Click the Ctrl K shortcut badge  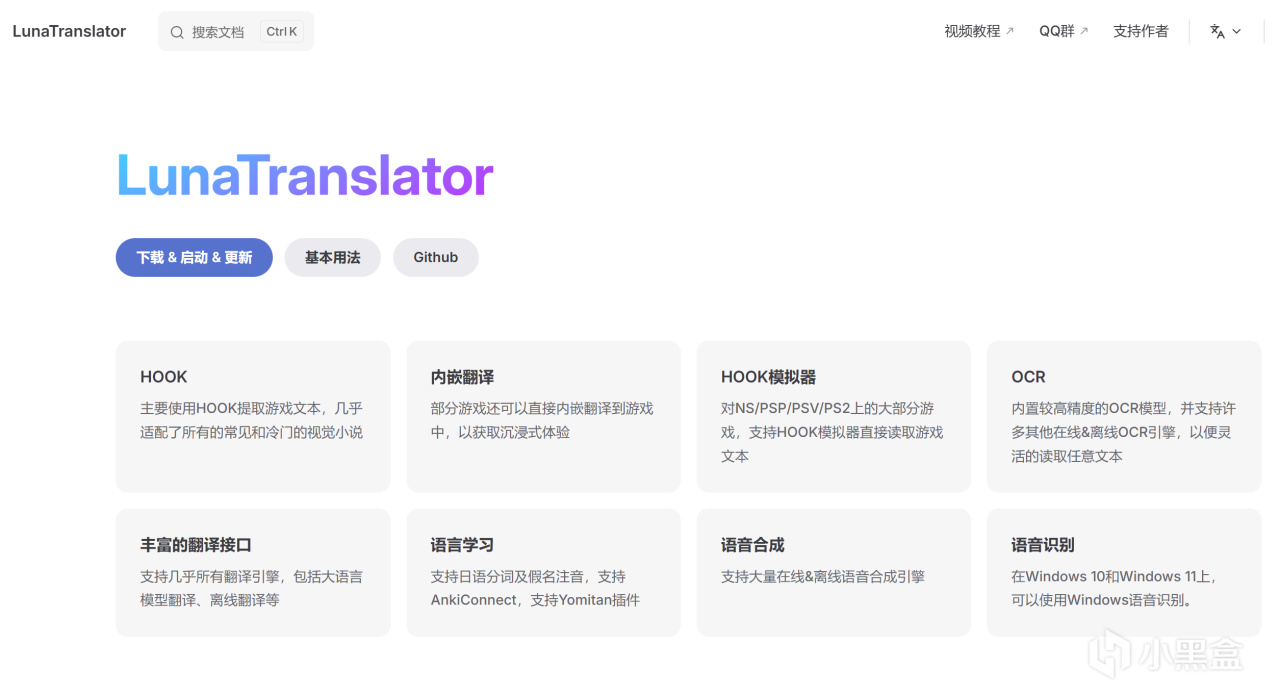tap(282, 32)
